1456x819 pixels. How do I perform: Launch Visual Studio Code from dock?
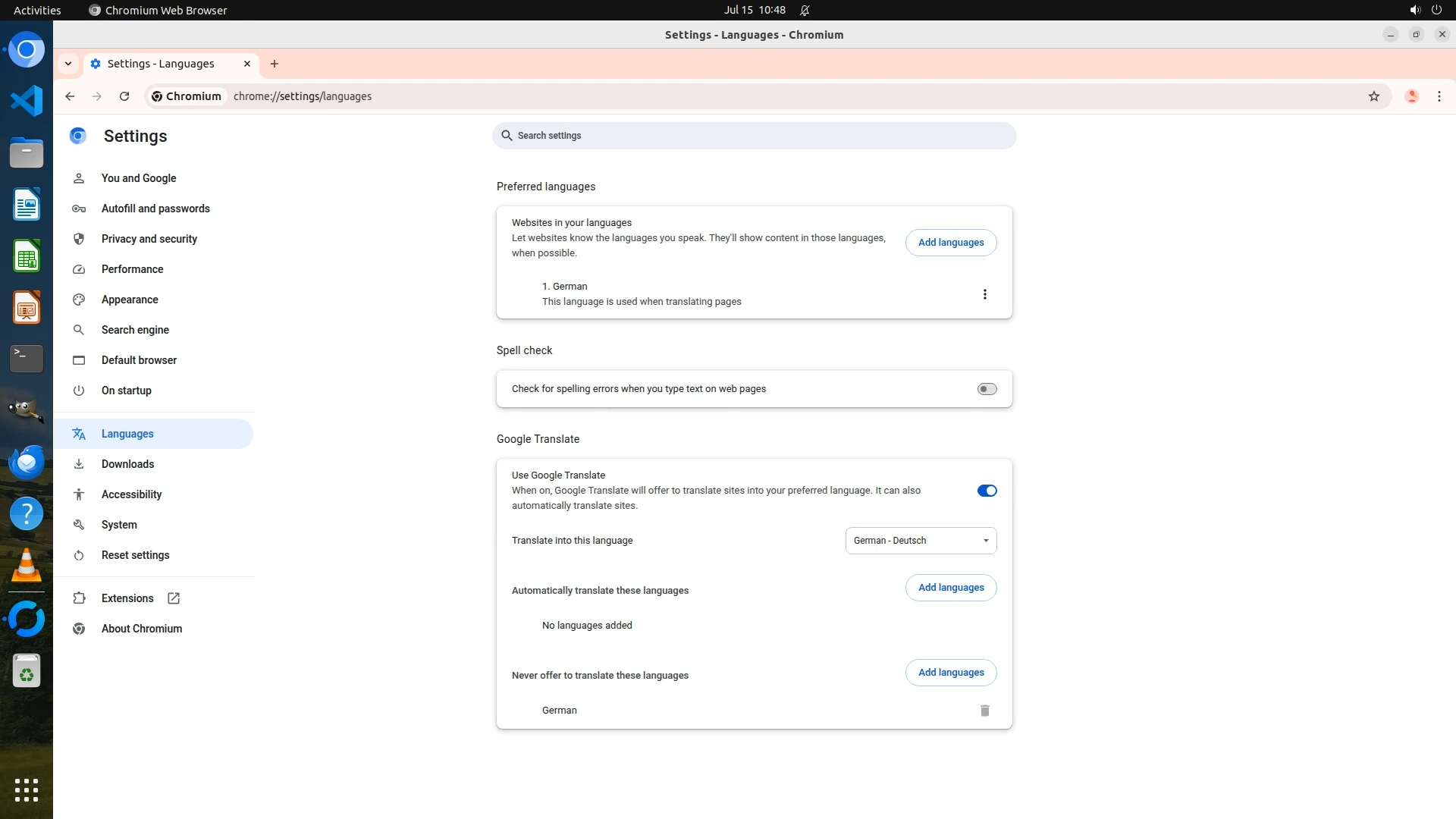coord(27,101)
